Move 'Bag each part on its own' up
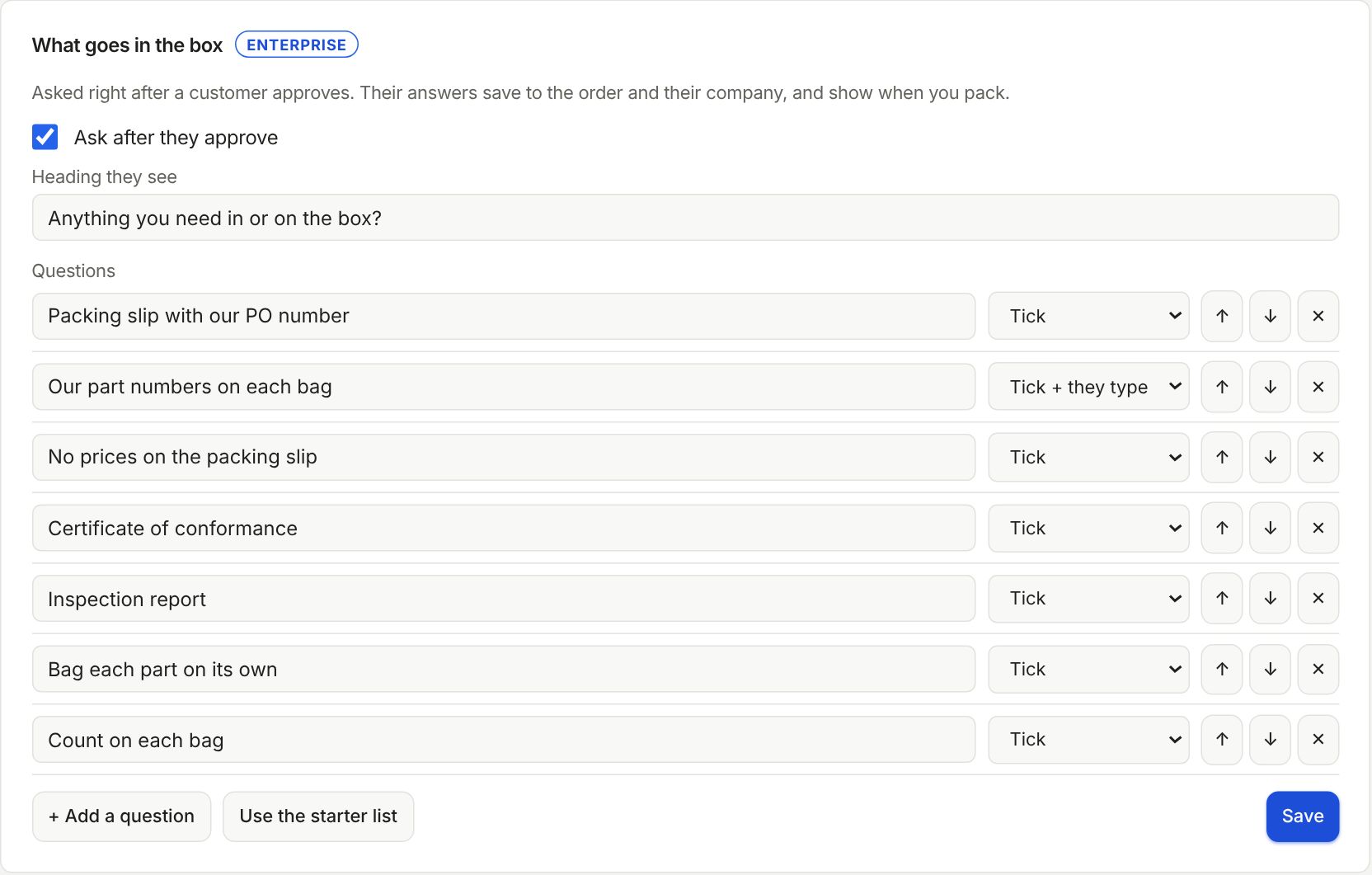The height and width of the screenshot is (875, 1372). click(1222, 669)
